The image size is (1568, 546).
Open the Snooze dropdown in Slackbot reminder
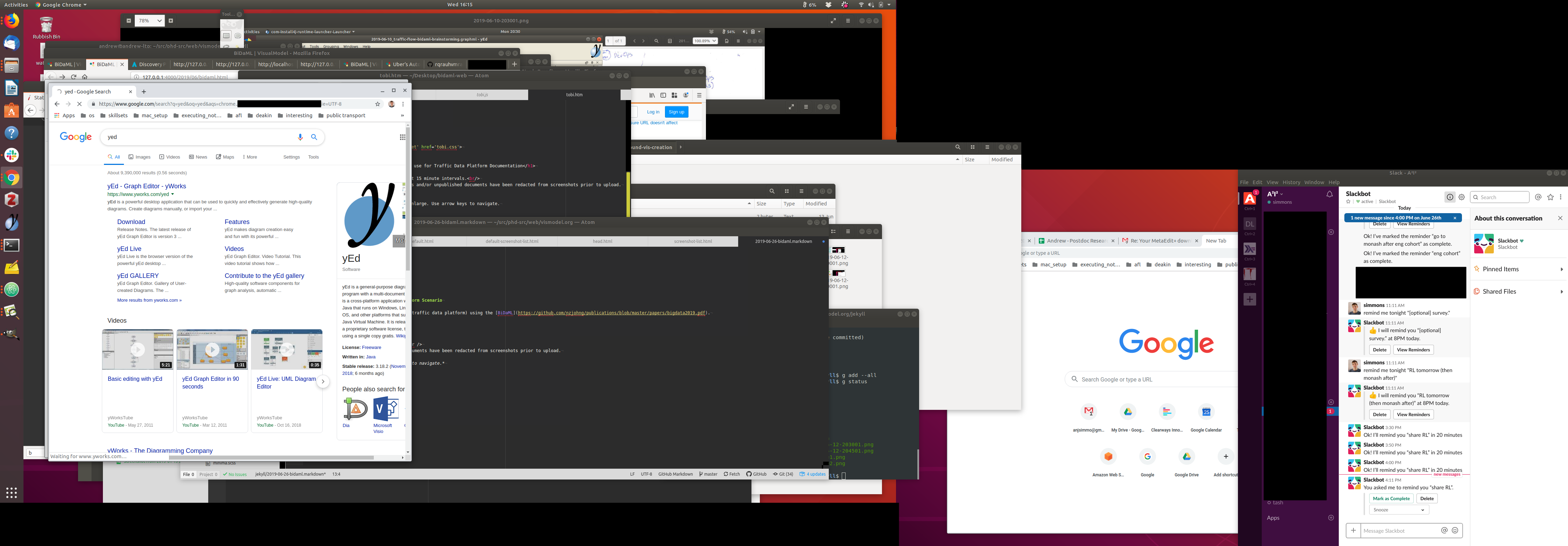[1398, 510]
